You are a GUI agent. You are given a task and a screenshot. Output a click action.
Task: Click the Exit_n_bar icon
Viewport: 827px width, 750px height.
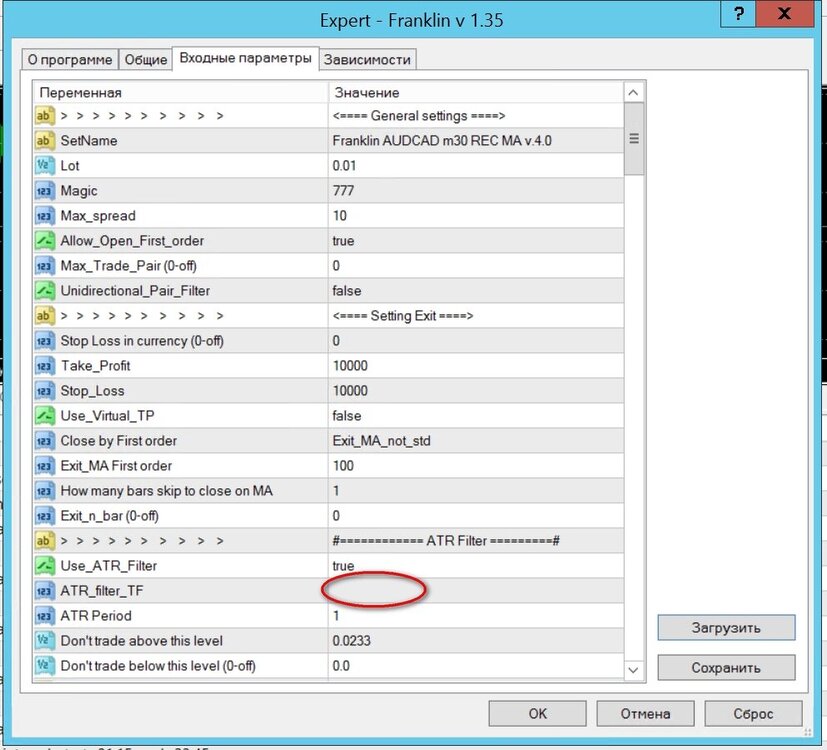click(x=44, y=516)
